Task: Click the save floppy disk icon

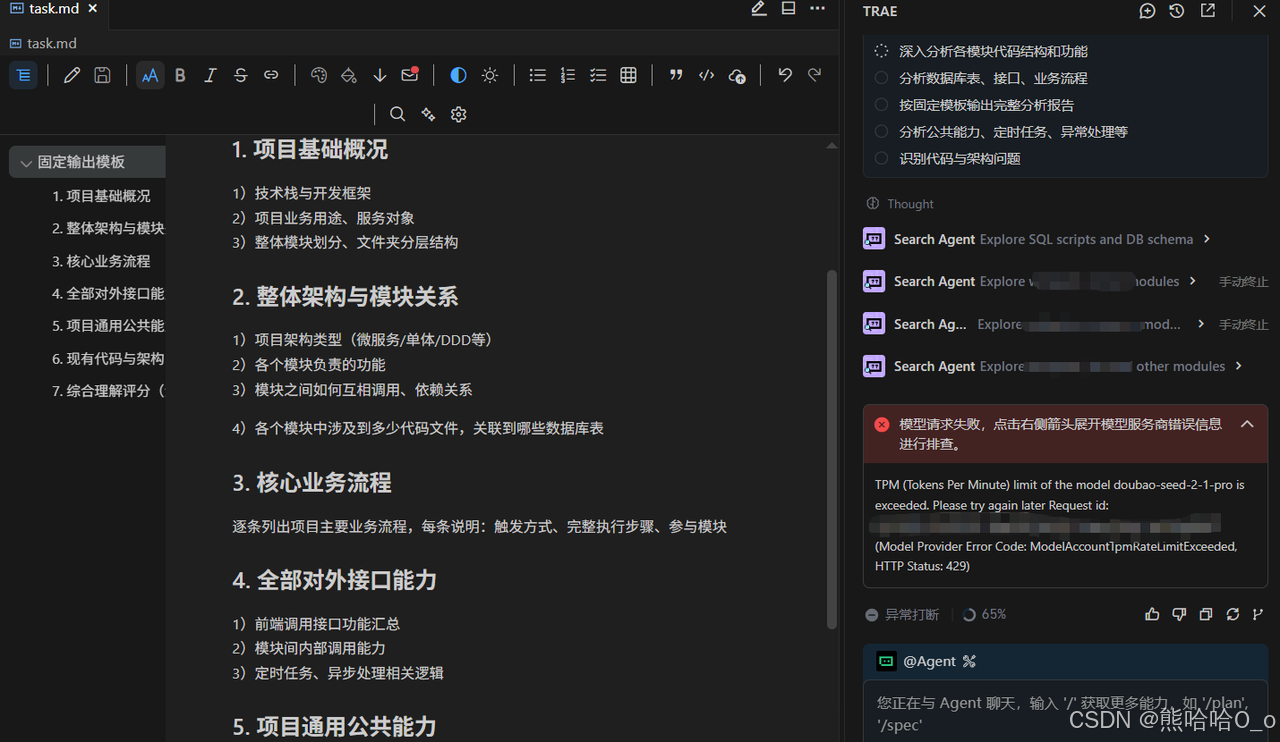Action: [x=102, y=75]
